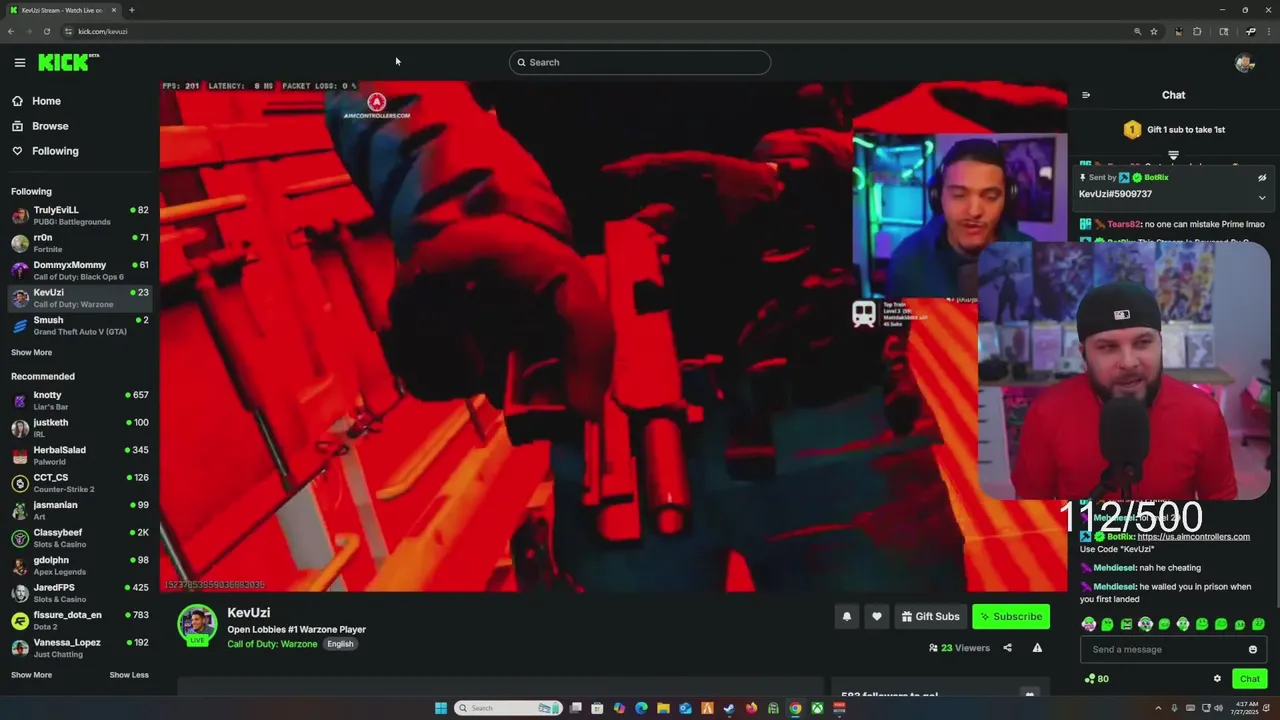Image resolution: width=1280 pixels, height=720 pixels.
Task: Open JaredFPS channel
Action: point(79,593)
